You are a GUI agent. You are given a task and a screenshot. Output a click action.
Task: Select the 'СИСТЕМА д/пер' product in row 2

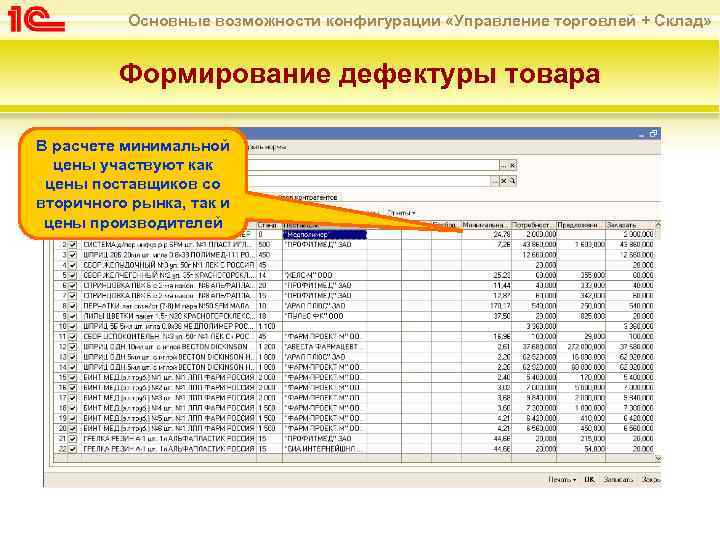pos(168,245)
